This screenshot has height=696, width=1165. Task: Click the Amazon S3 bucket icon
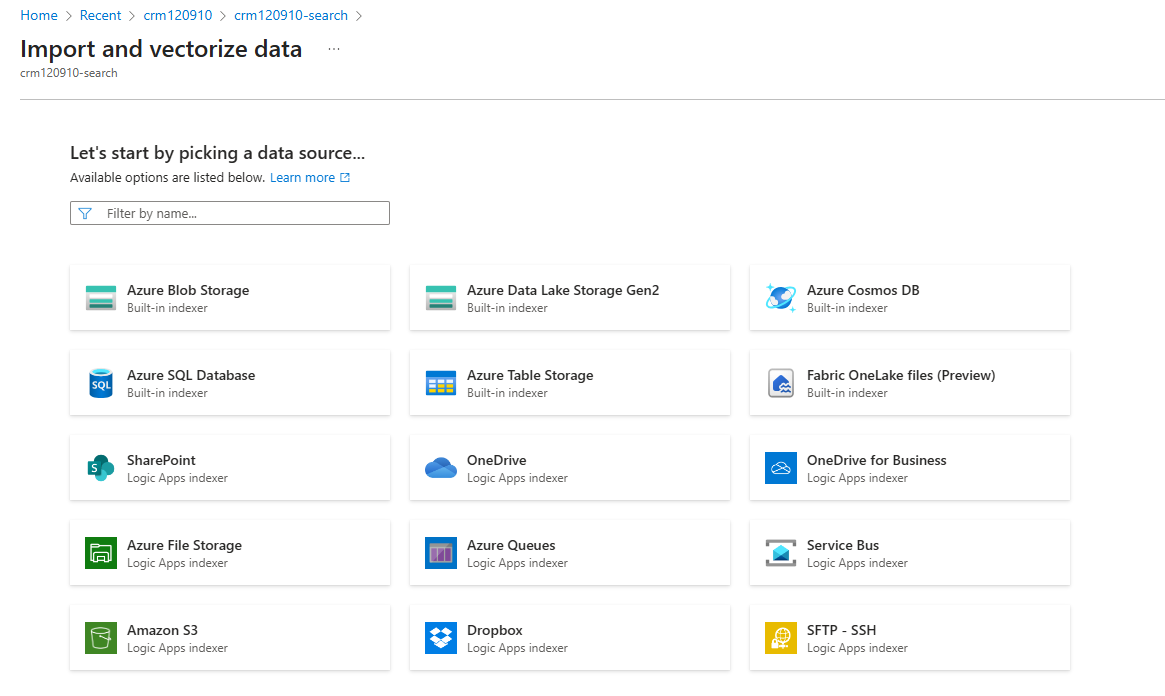point(100,638)
